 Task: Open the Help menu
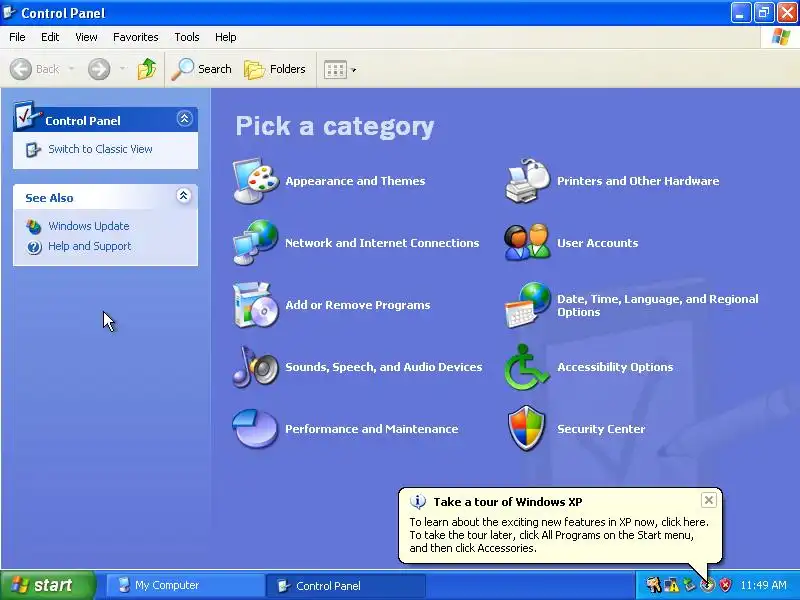[x=226, y=37]
